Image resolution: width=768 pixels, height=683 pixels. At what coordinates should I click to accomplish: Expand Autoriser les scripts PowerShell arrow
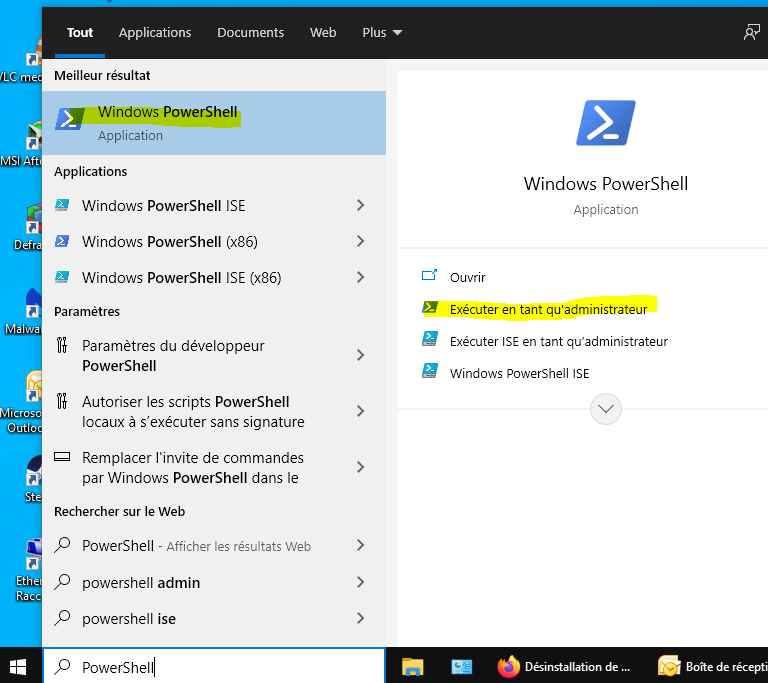click(x=360, y=411)
